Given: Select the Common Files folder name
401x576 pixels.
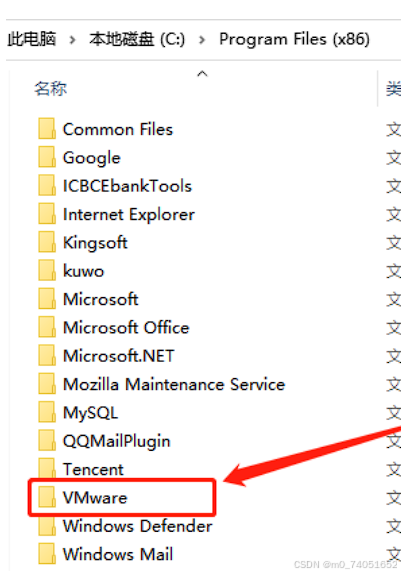Looking at the screenshot, I should tap(118, 130).
